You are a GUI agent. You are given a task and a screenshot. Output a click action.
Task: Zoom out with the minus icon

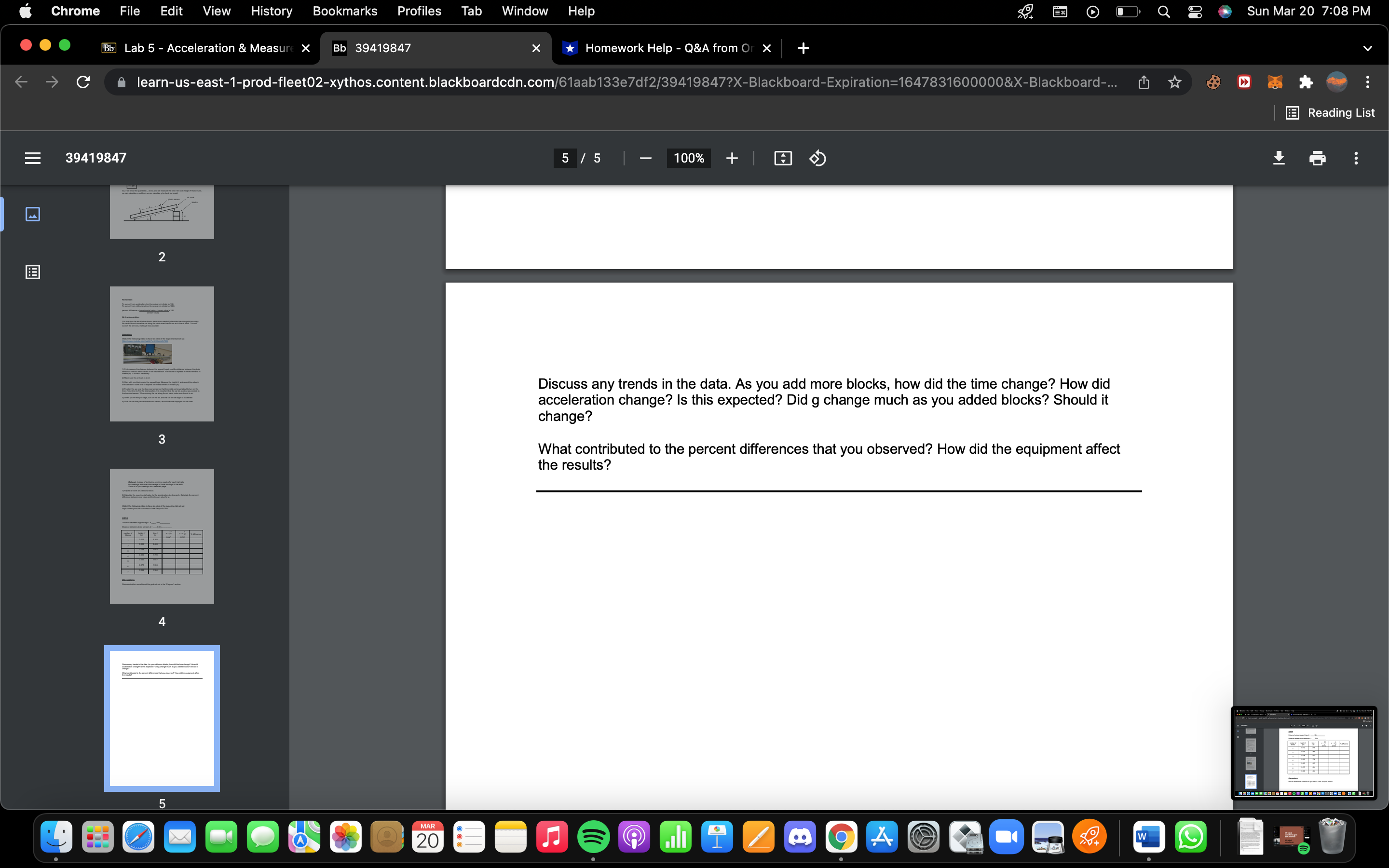645,158
